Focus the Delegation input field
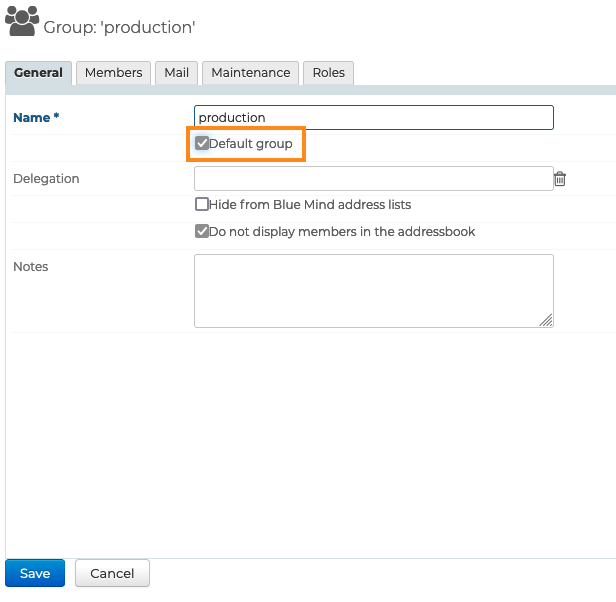The image size is (616, 602). coord(373,179)
